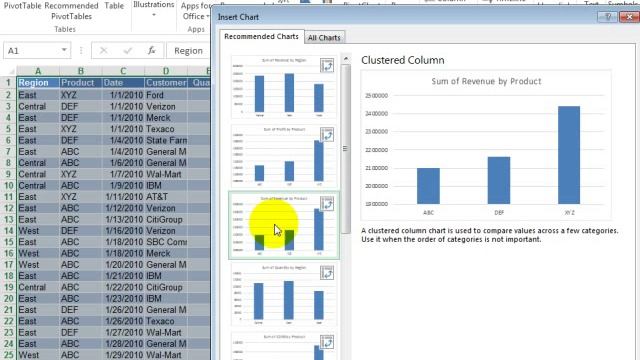640x360 pixels.
Task: Click Recommended PivotTables button
Action: click(71, 11)
